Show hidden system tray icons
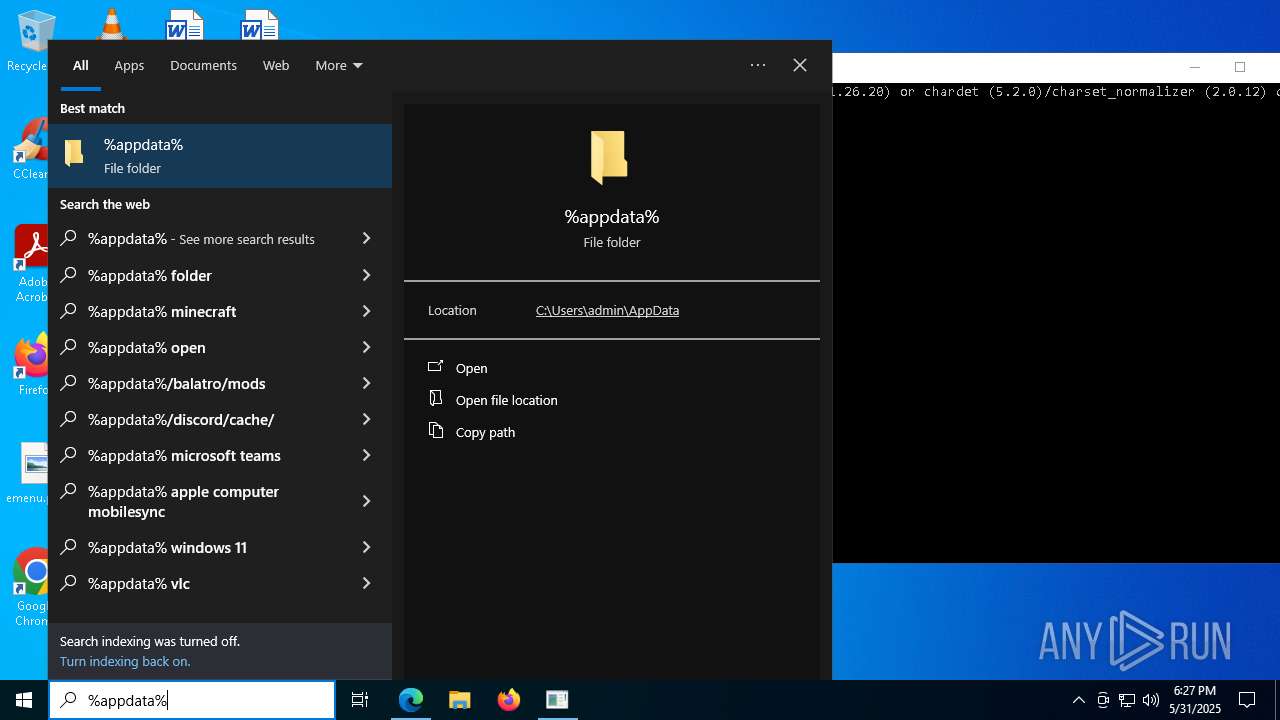 [x=1078, y=700]
